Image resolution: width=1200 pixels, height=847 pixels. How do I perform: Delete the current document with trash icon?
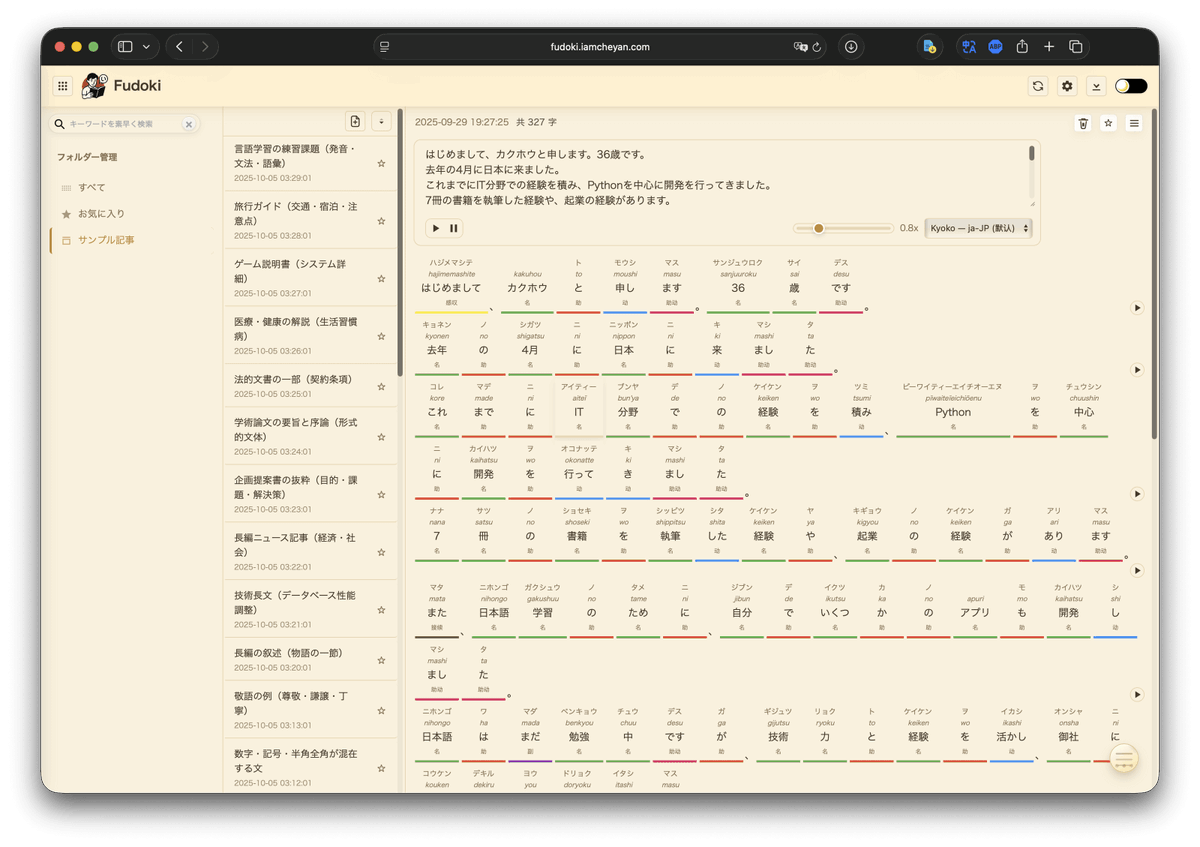coord(1083,123)
